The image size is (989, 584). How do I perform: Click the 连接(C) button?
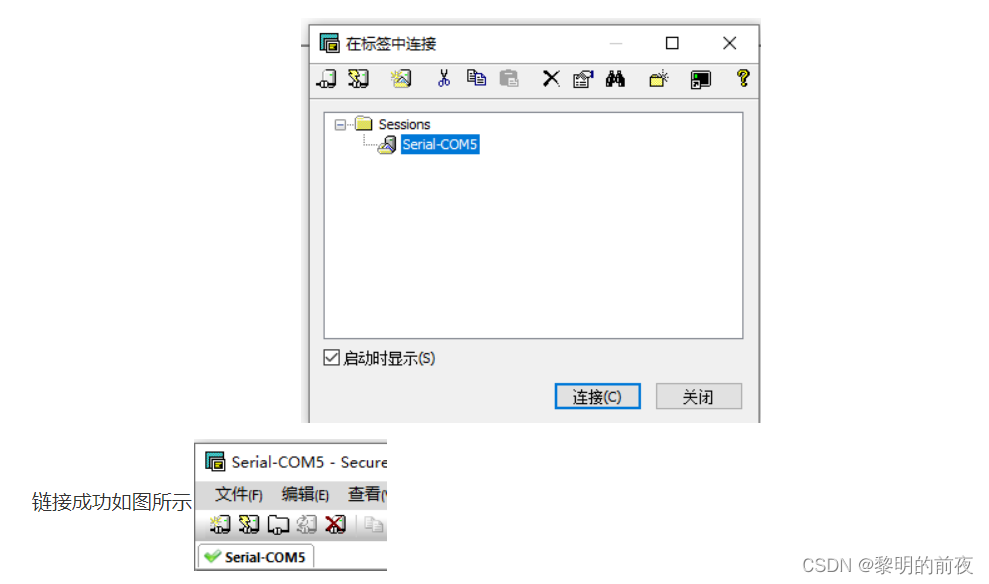597,397
